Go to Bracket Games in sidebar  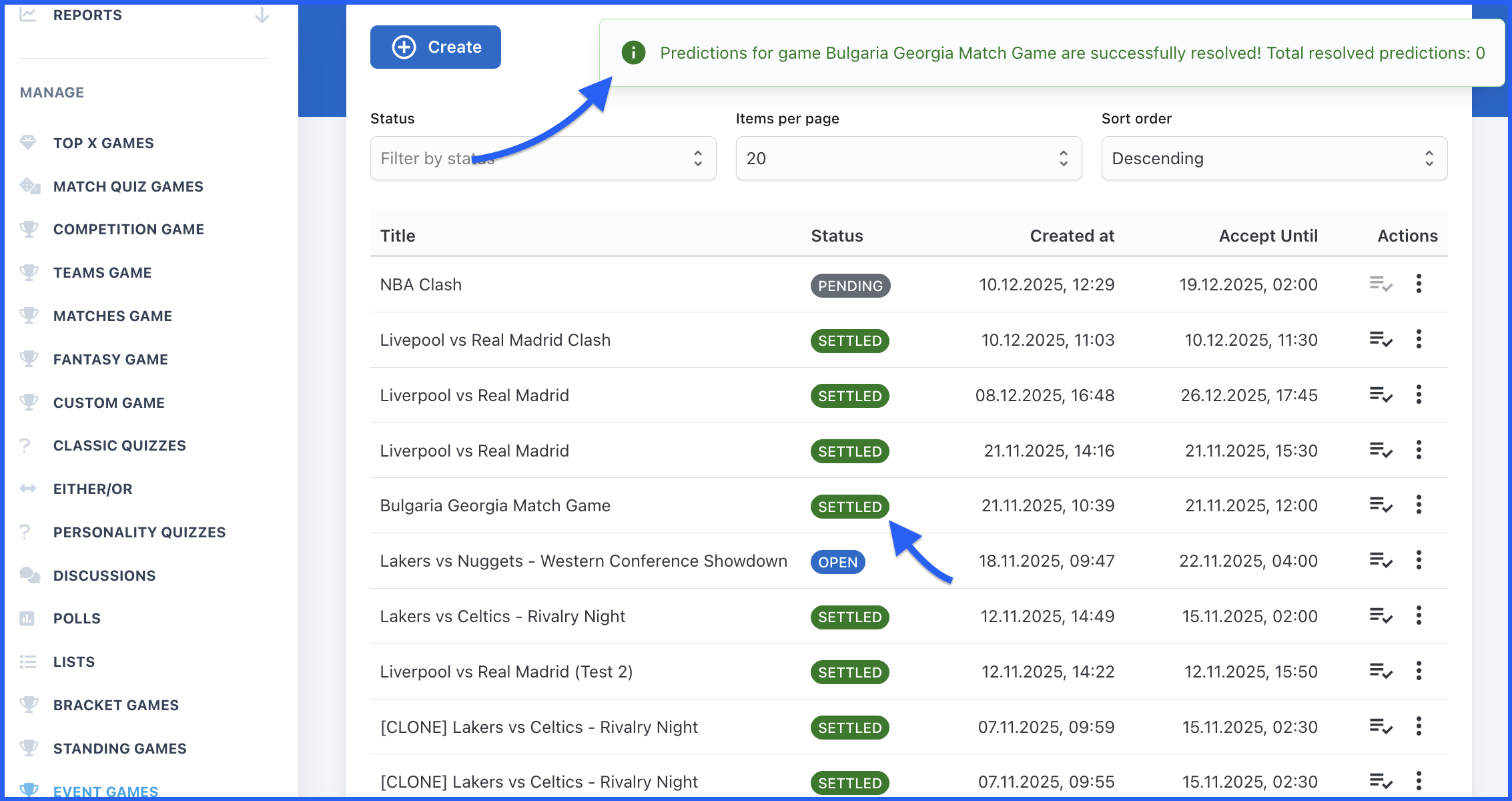116,706
